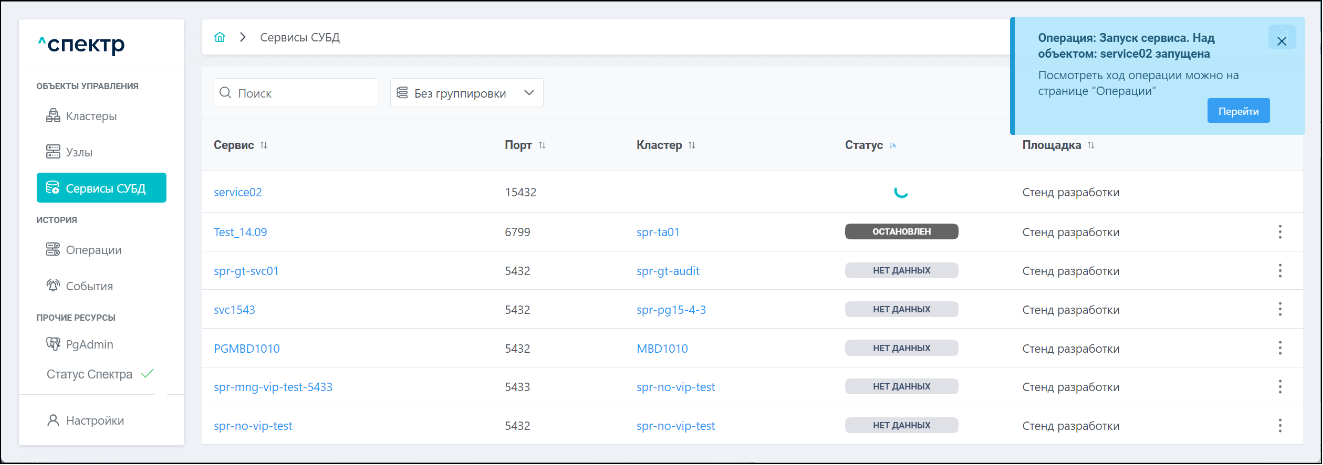Open kebab menu for PGMBD1010 row

pos(1279,348)
